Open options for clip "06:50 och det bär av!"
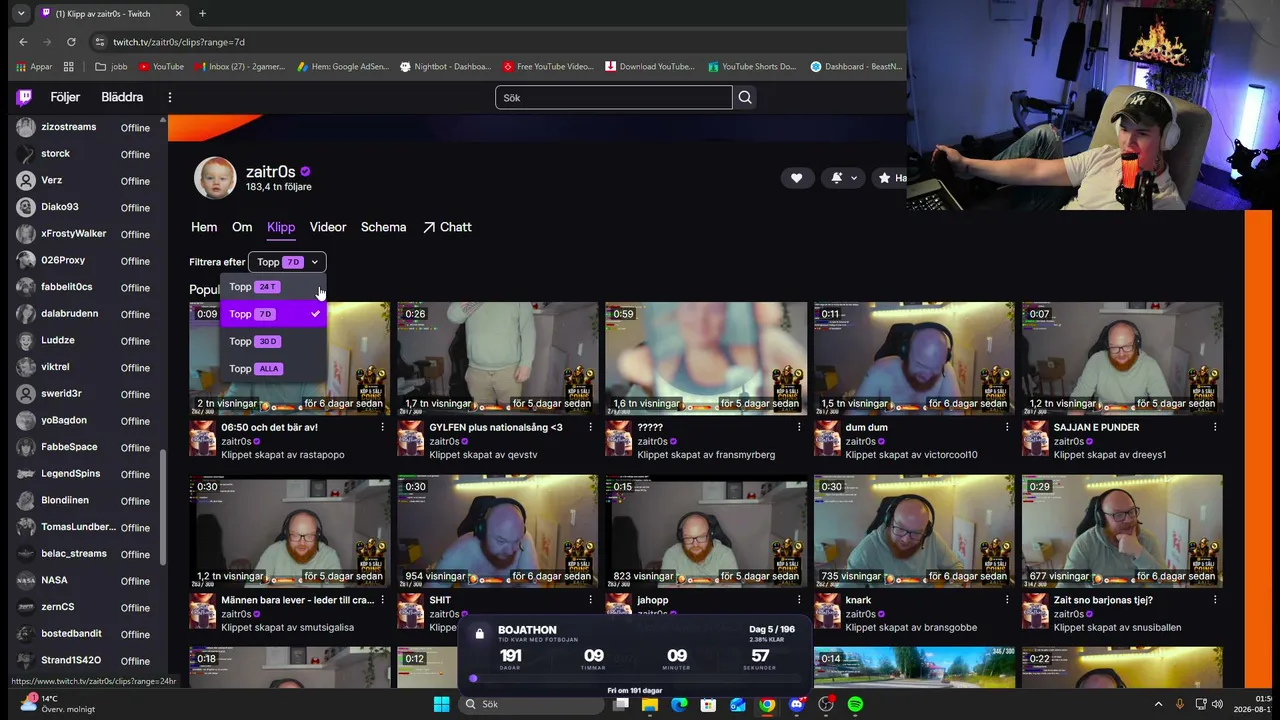Screen dimensions: 1280x720 click(382, 427)
